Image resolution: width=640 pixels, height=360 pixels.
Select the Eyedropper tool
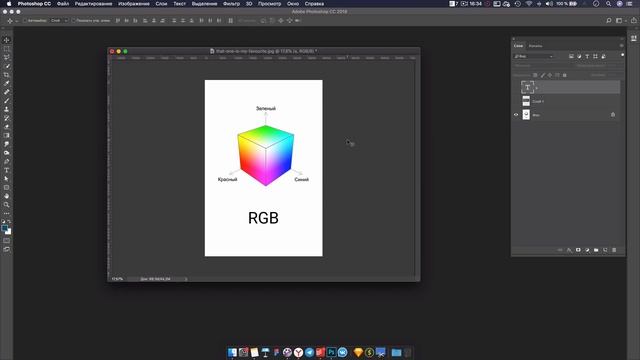7,83
